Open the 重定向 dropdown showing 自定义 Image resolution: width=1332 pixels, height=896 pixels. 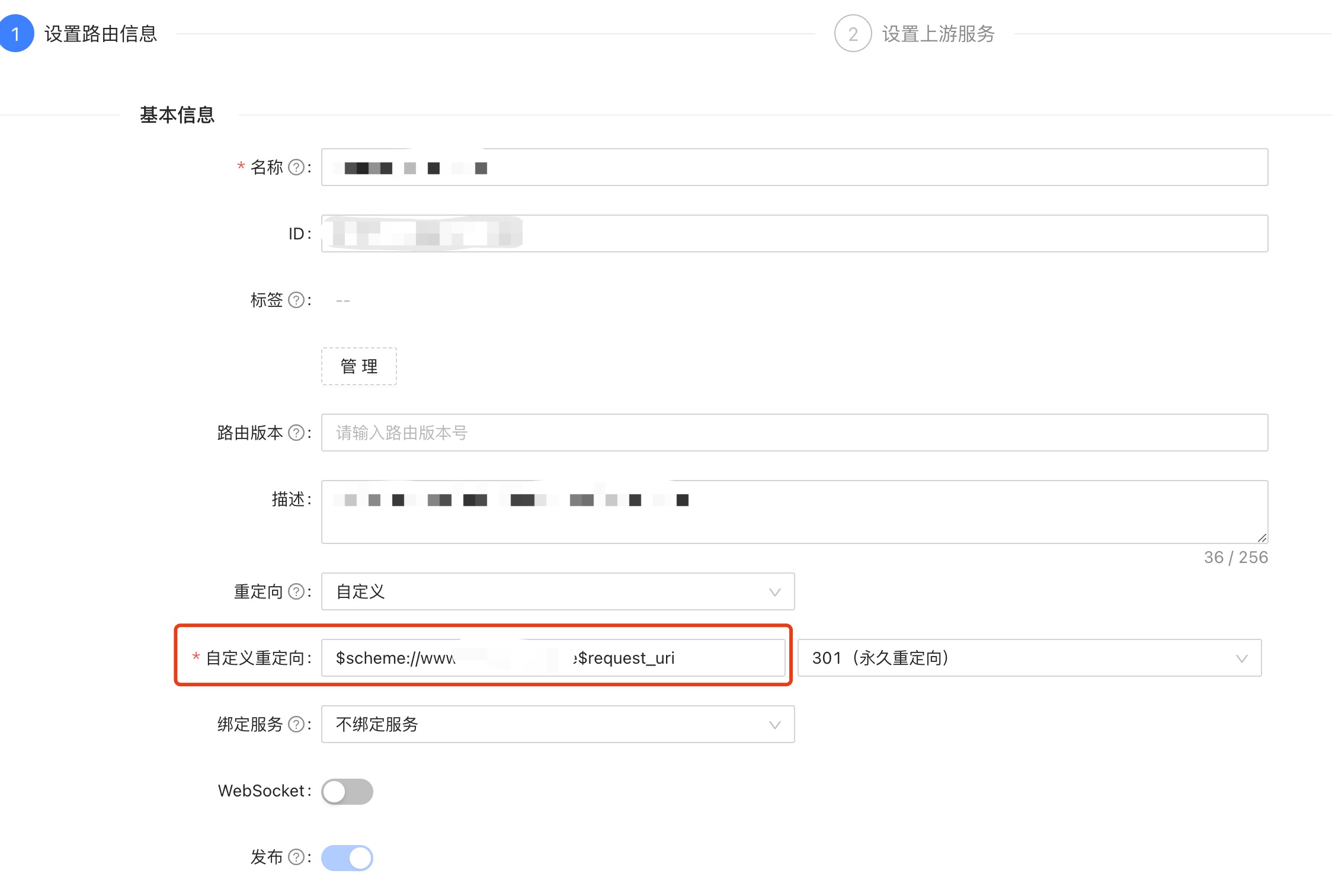(x=557, y=591)
